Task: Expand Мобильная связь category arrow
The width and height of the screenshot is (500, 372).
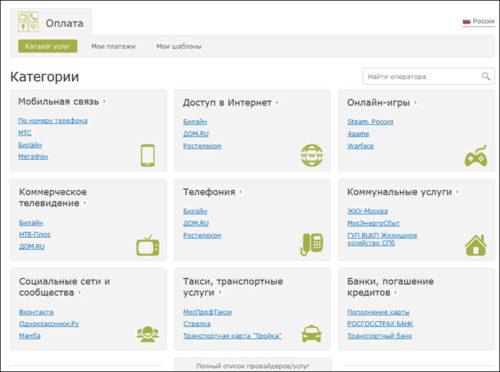Action: pyautogui.click(x=104, y=101)
